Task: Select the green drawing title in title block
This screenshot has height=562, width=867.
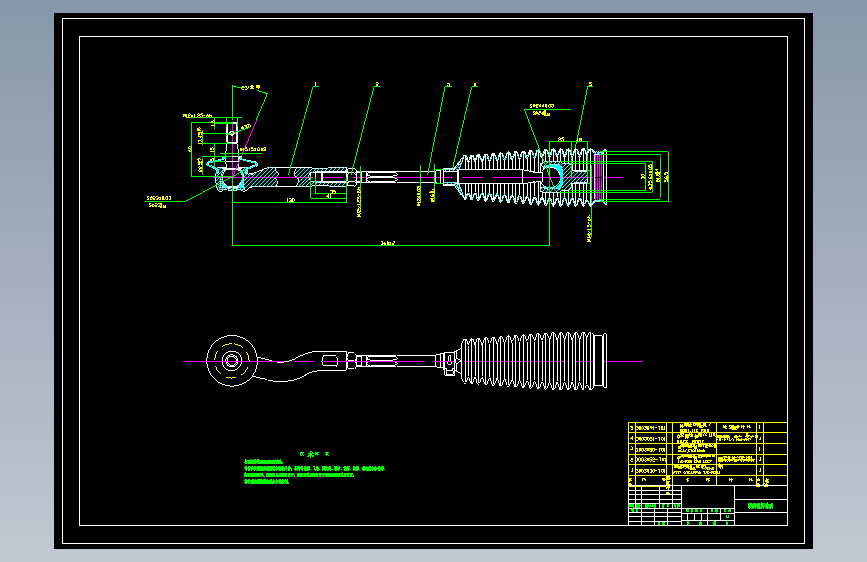Action: [x=760, y=506]
